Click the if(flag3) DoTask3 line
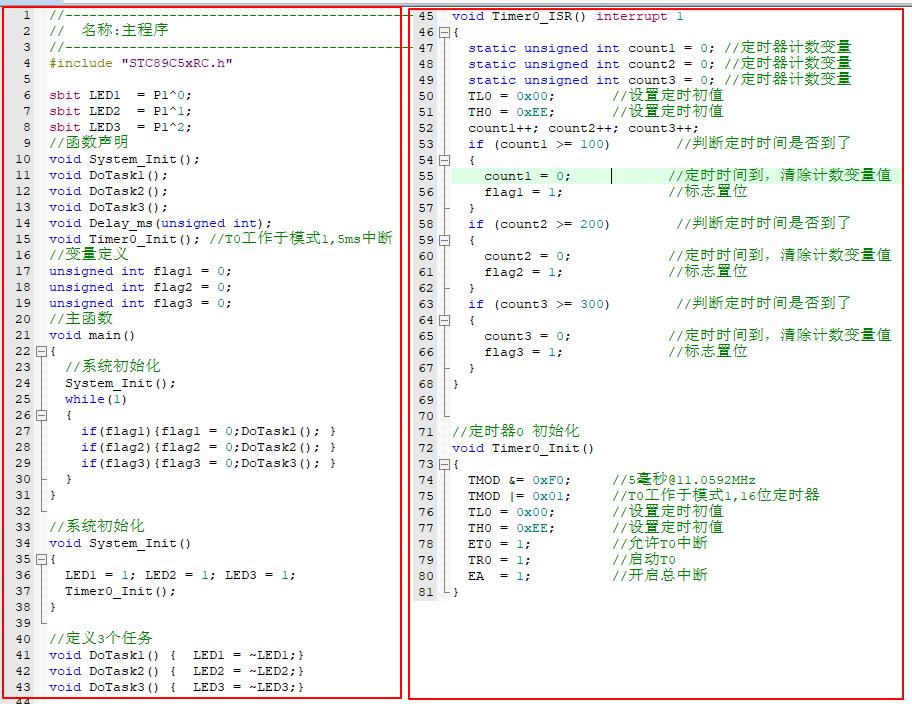 pos(208,463)
